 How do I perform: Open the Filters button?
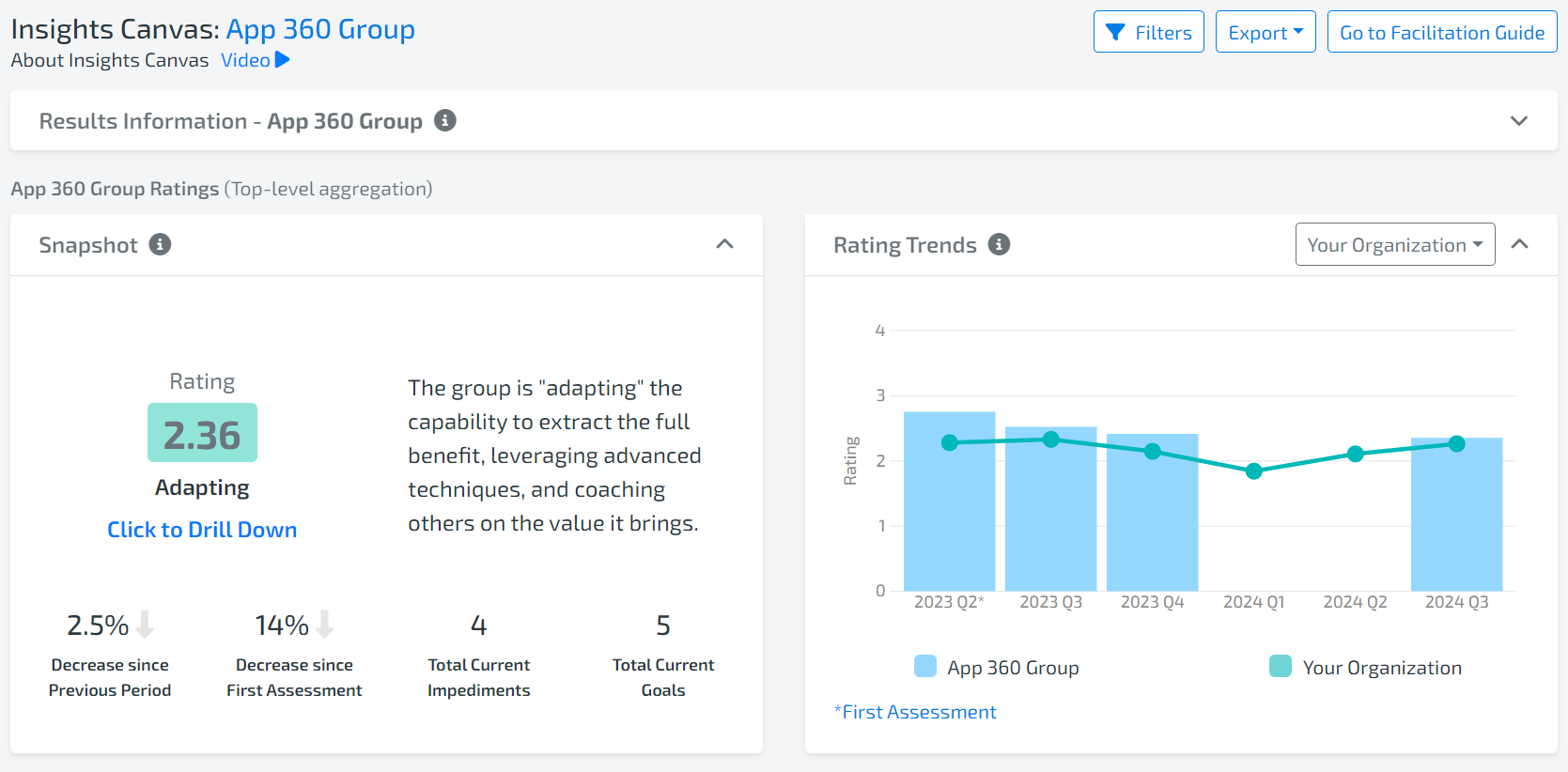pos(1149,32)
